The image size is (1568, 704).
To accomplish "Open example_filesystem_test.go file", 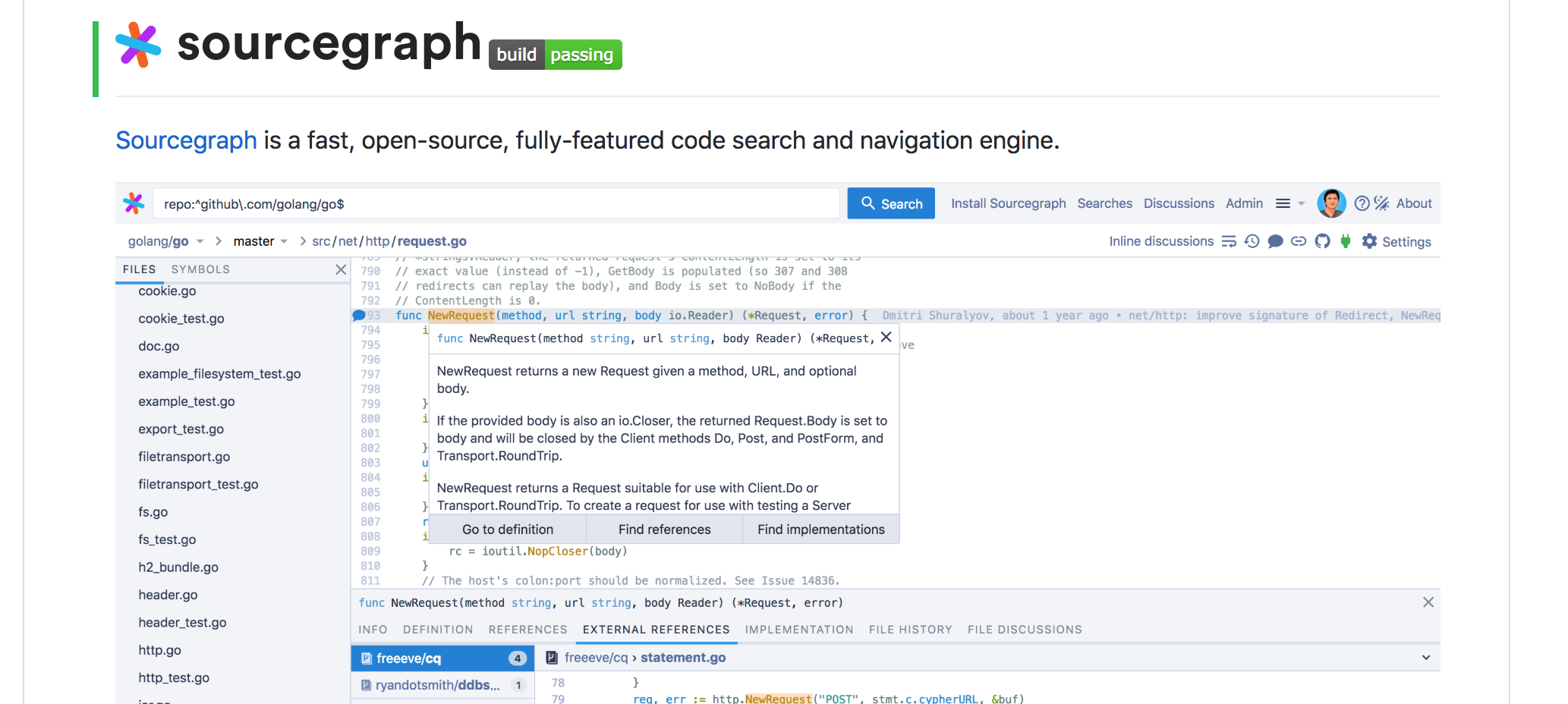I will pos(219,374).
